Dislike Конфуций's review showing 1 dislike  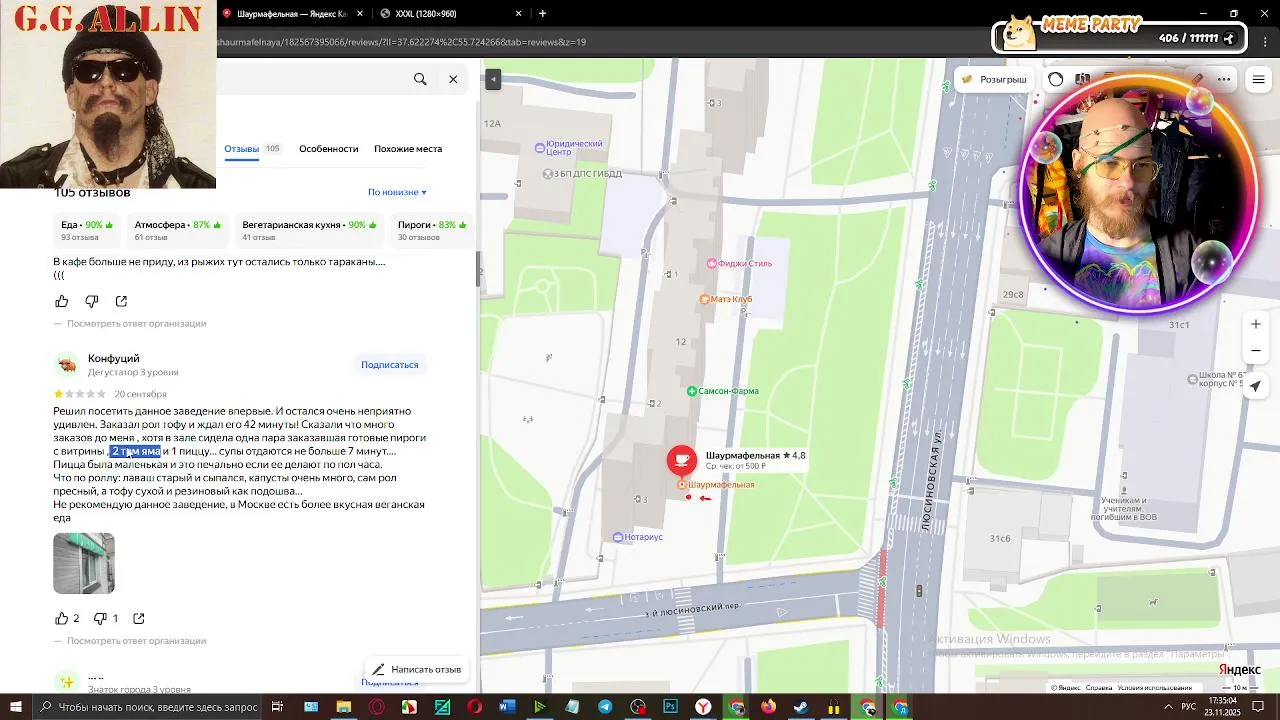click(x=106, y=618)
